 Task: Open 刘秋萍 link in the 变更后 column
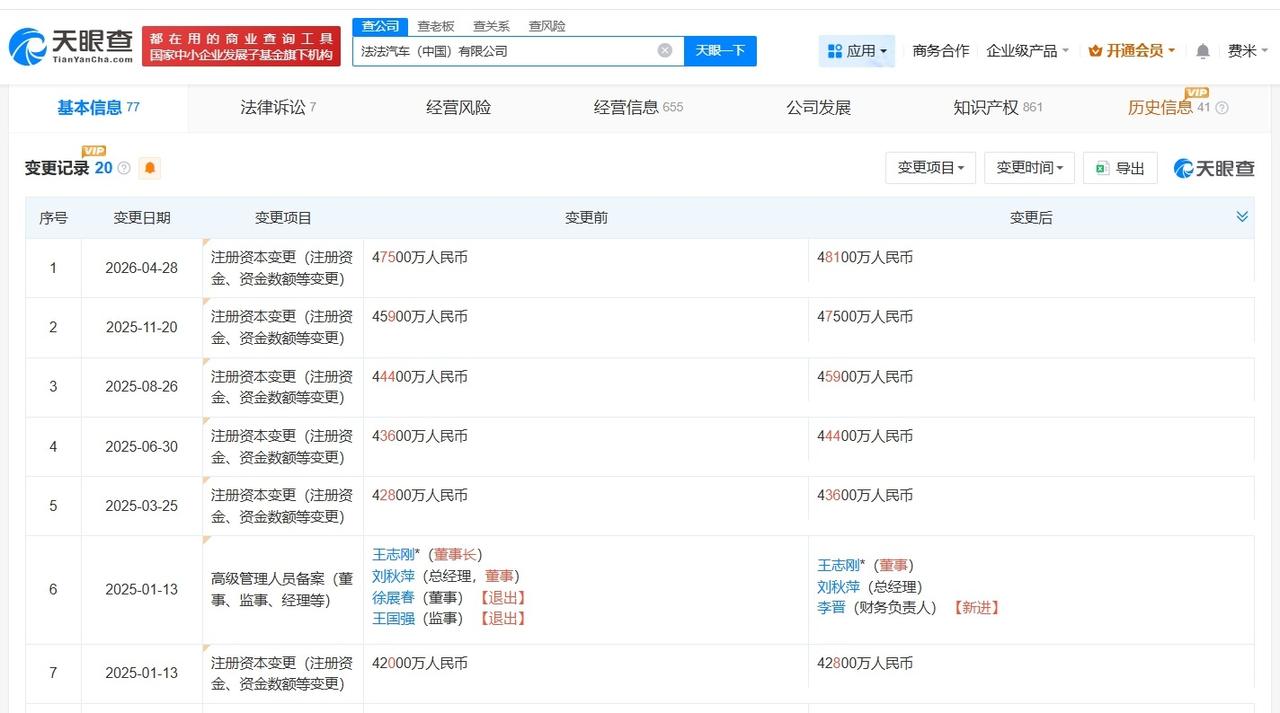(x=838, y=587)
